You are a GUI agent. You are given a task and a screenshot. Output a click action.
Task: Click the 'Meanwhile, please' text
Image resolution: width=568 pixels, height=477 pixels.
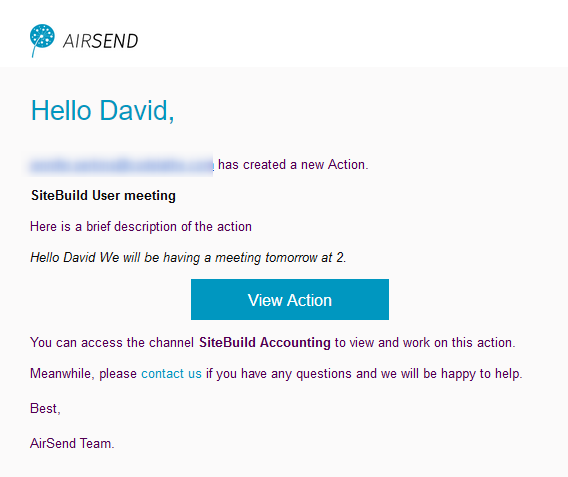coord(83,373)
